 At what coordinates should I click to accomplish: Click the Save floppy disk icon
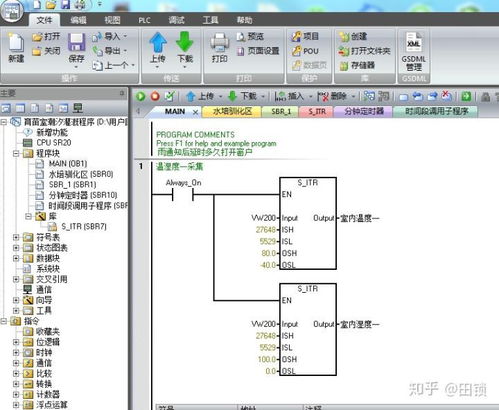tap(76, 43)
